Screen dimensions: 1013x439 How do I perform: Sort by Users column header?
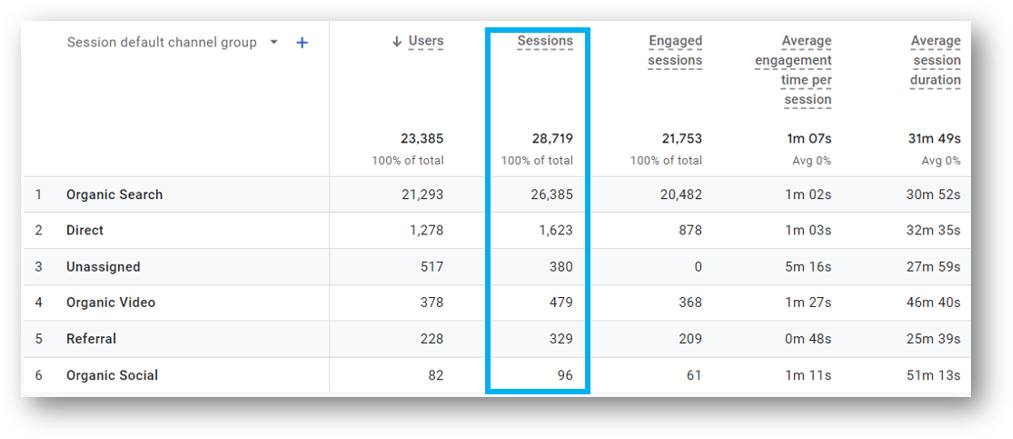426,41
